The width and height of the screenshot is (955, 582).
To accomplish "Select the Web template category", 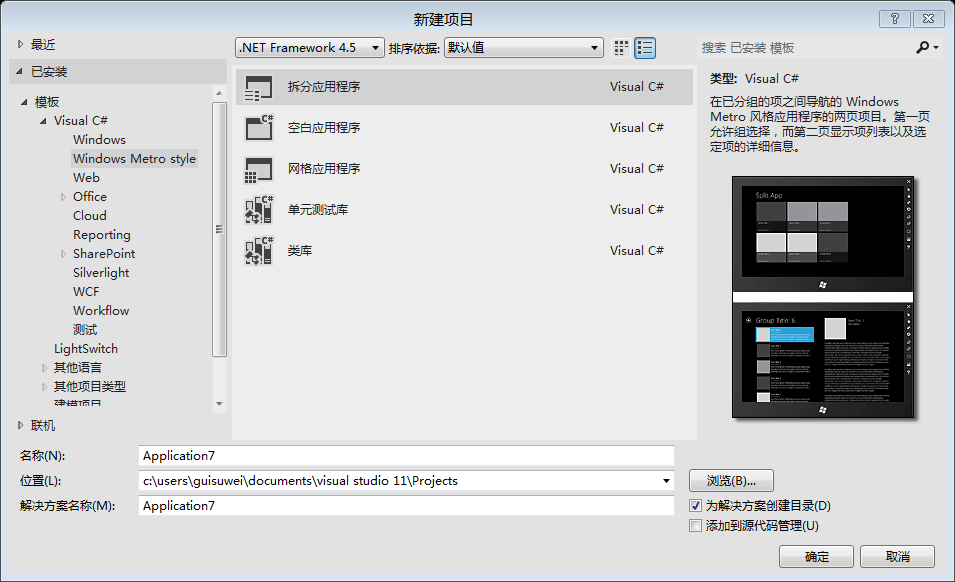I will point(86,178).
